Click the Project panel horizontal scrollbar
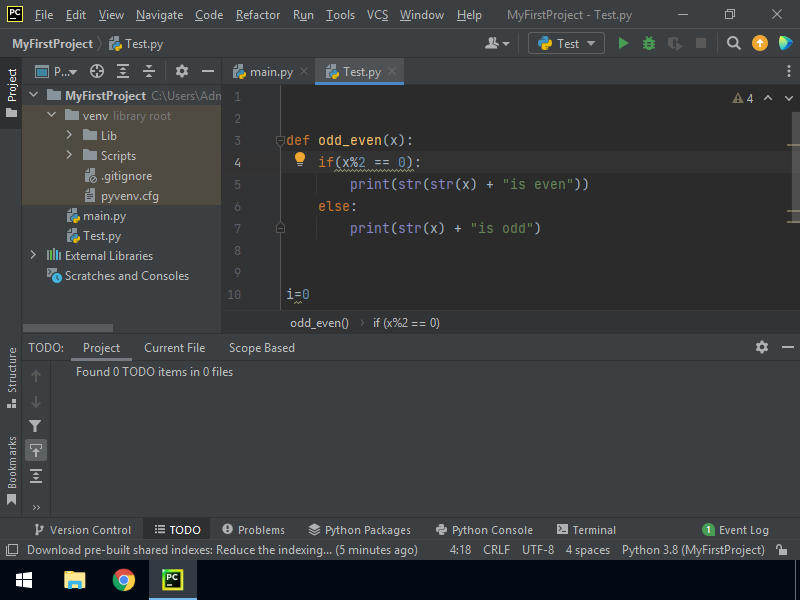800x600 pixels. pyautogui.click(x=68, y=327)
